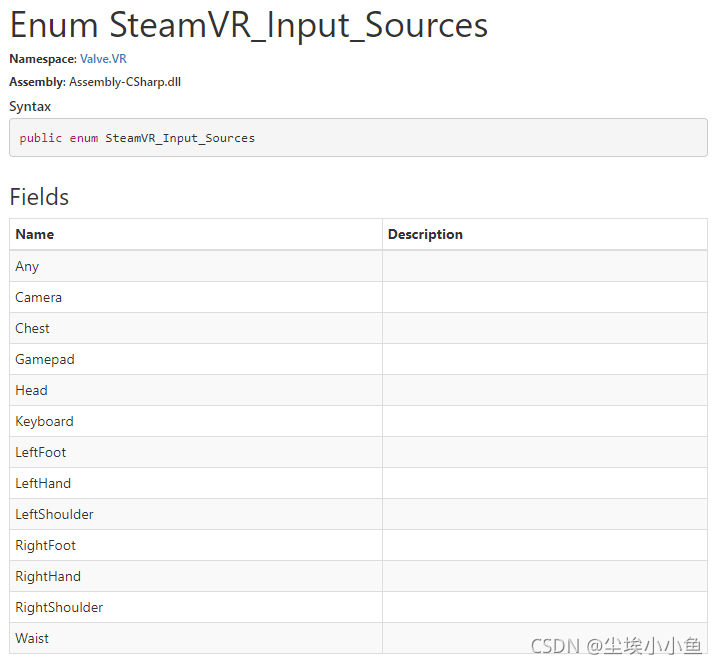Select the 'Any' field row
The height and width of the screenshot is (664, 717).
coord(358,266)
